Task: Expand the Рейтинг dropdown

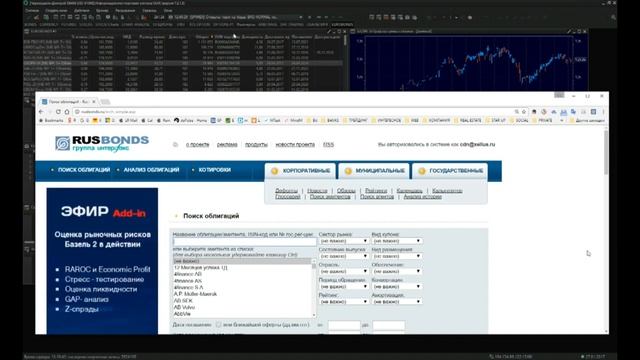Action: click(x=344, y=302)
